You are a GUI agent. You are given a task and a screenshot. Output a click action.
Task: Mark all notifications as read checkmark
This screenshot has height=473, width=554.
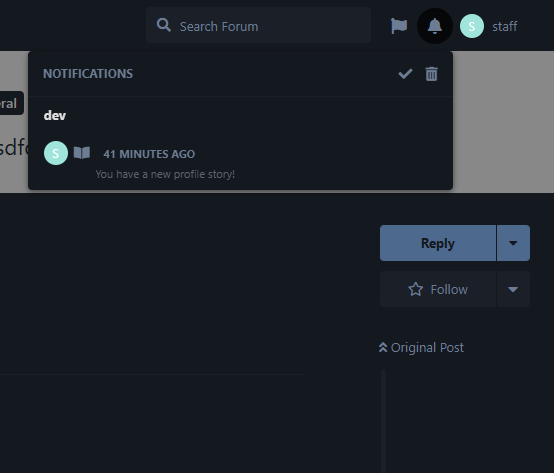[x=405, y=74]
